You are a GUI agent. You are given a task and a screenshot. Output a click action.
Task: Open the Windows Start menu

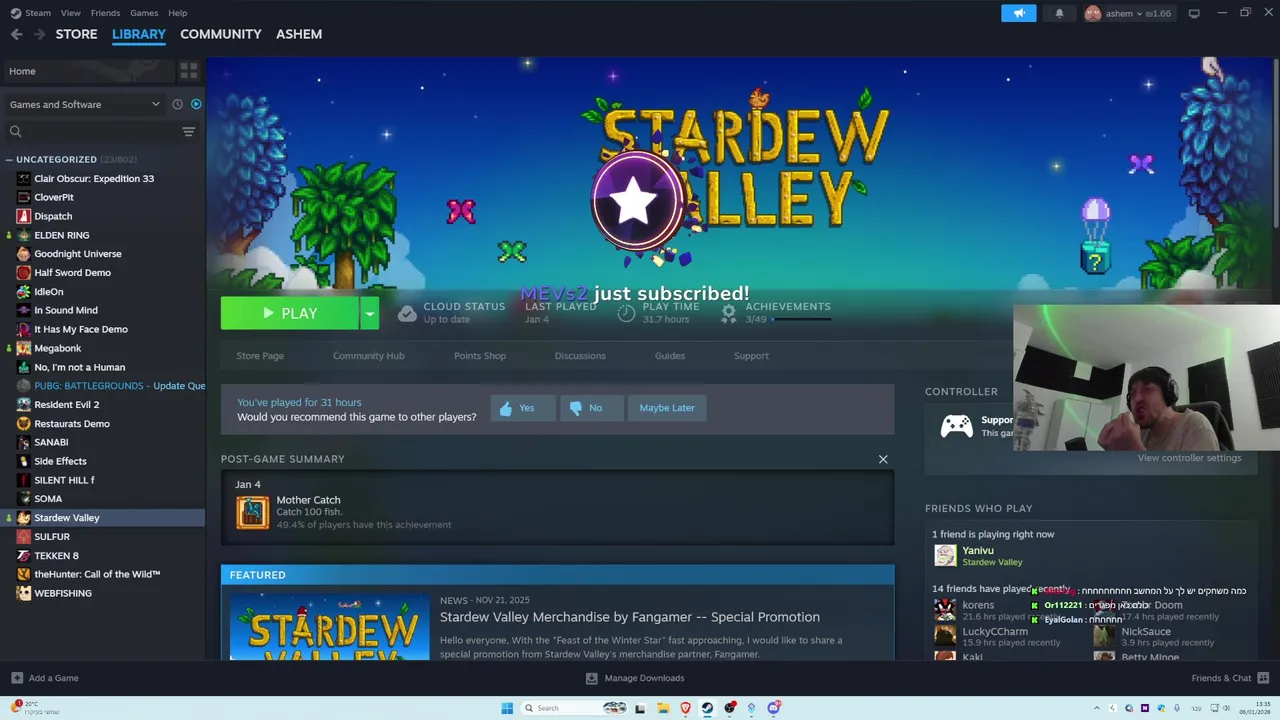pos(507,708)
